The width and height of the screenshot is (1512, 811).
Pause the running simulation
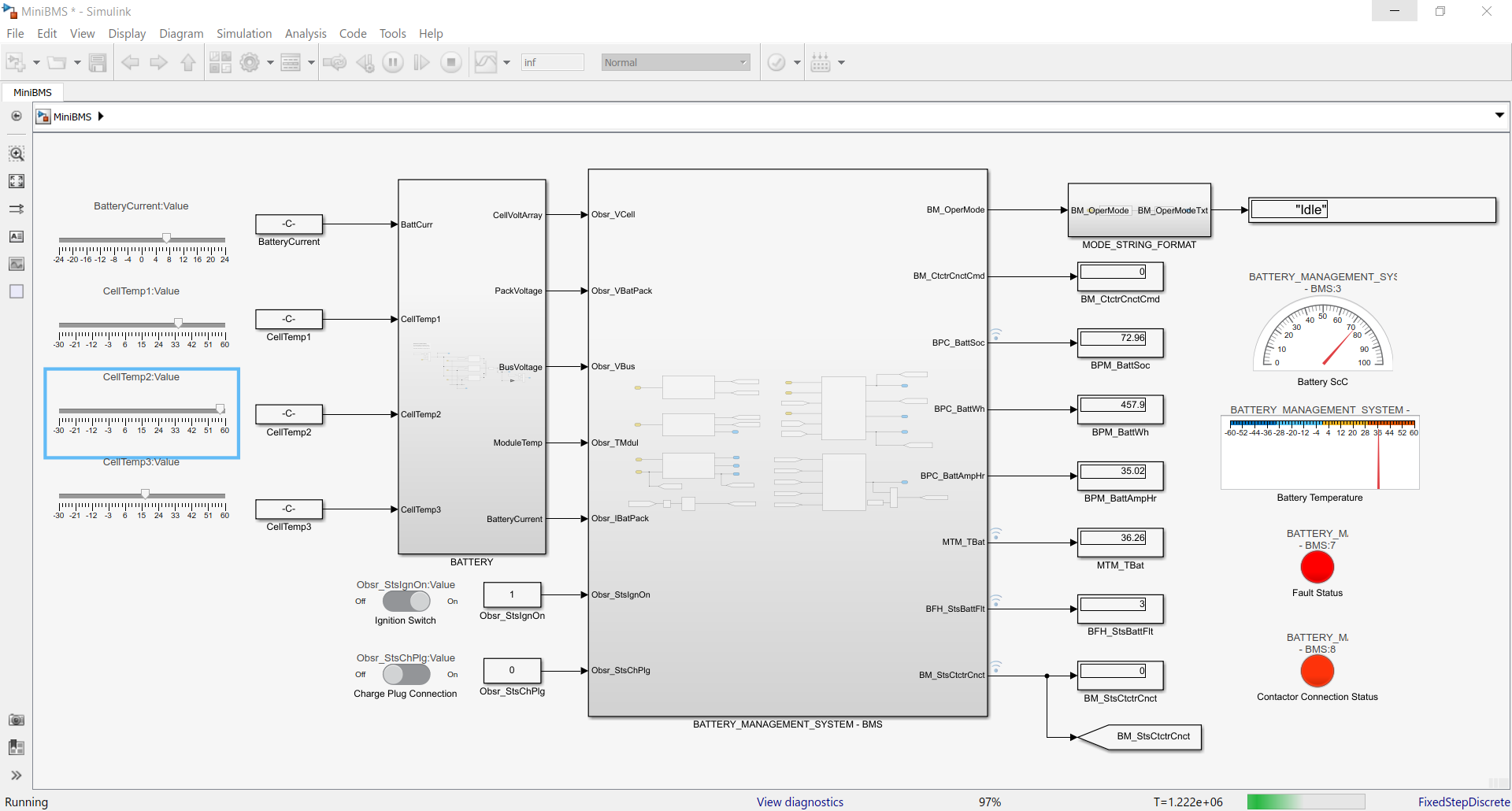click(x=393, y=62)
